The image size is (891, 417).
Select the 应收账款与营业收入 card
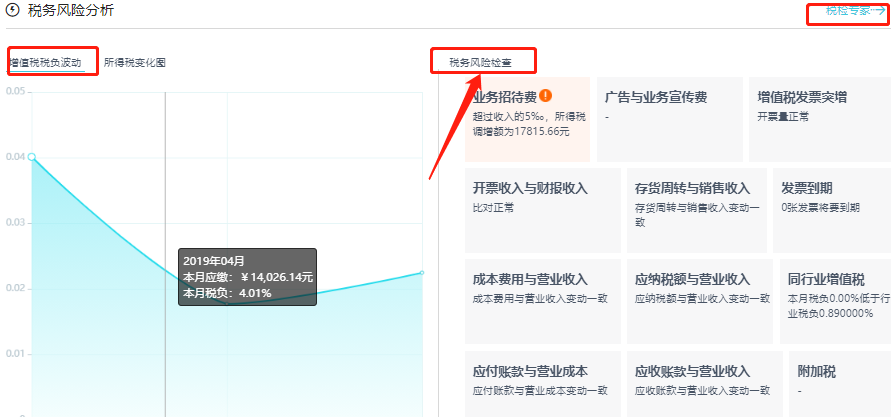(702, 382)
